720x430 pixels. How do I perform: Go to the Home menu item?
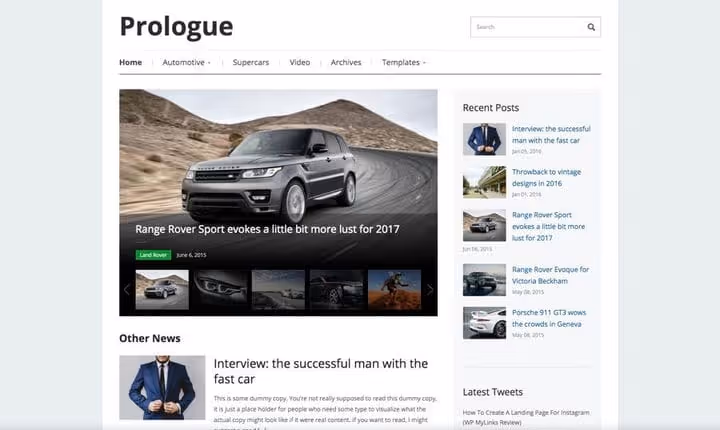(x=130, y=62)
